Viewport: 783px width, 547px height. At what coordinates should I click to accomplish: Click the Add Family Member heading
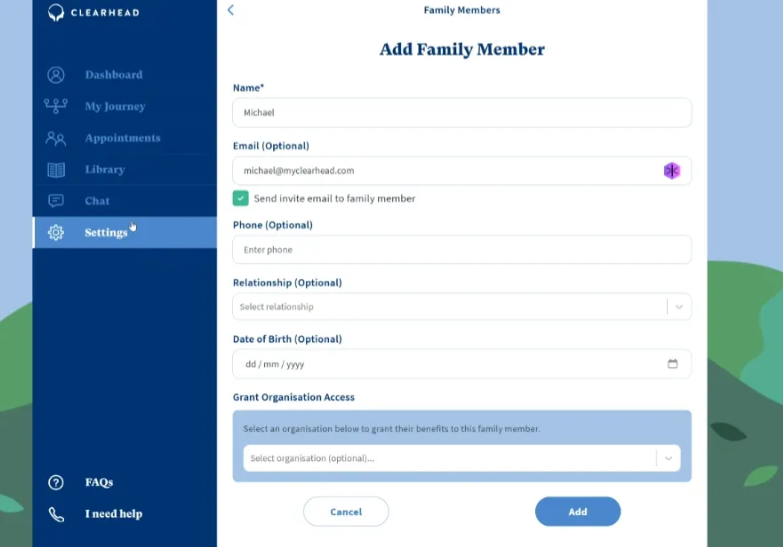pos(462,49)
